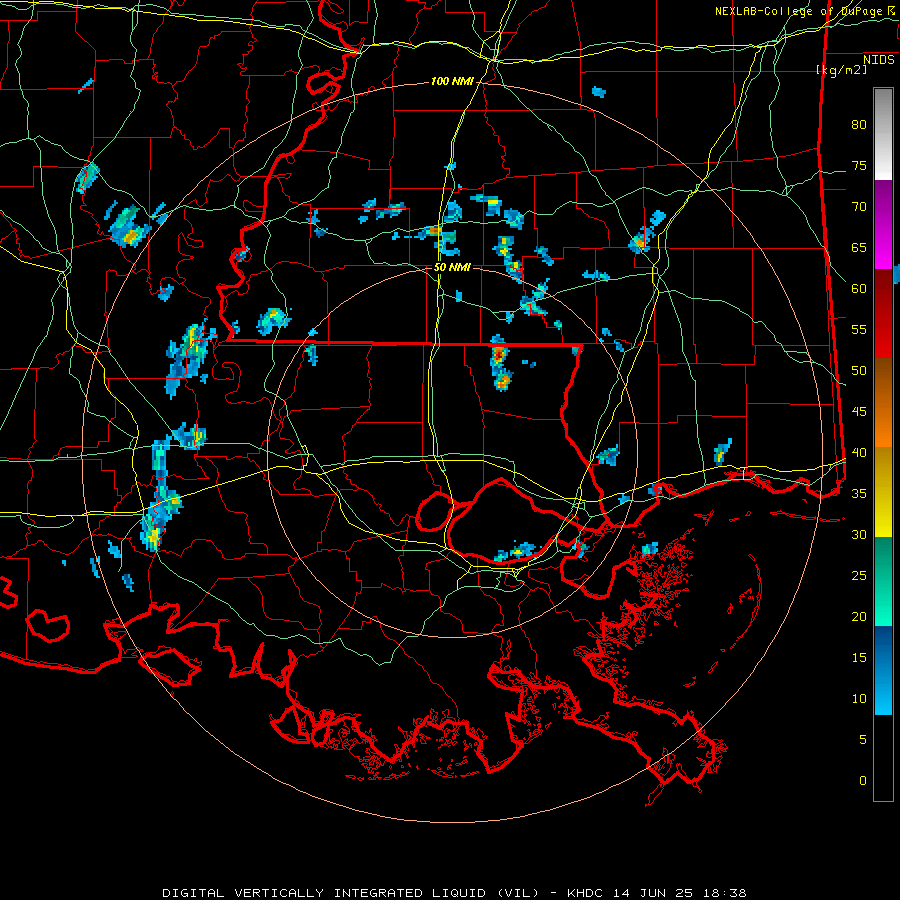Click the 10 value on the VIL scale
This screenshot has height=900, width=900.
click(x=859, y=699)
